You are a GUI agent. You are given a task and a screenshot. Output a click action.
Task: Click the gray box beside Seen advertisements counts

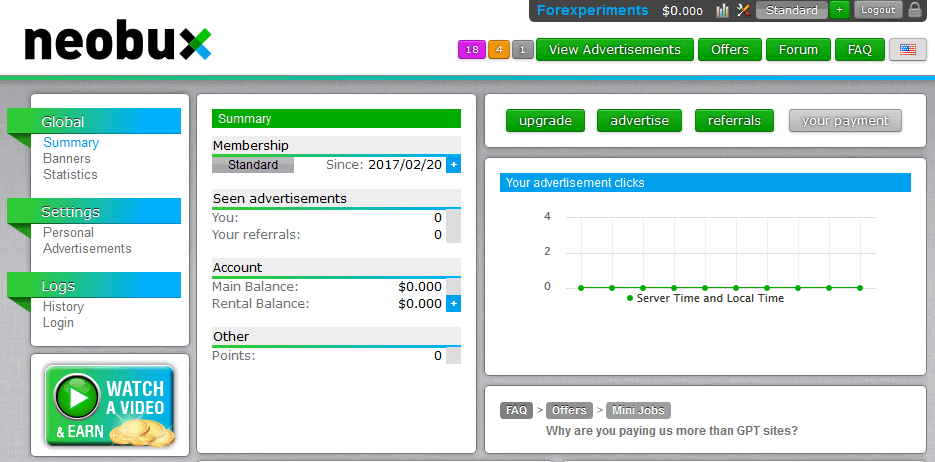[453, 226]
